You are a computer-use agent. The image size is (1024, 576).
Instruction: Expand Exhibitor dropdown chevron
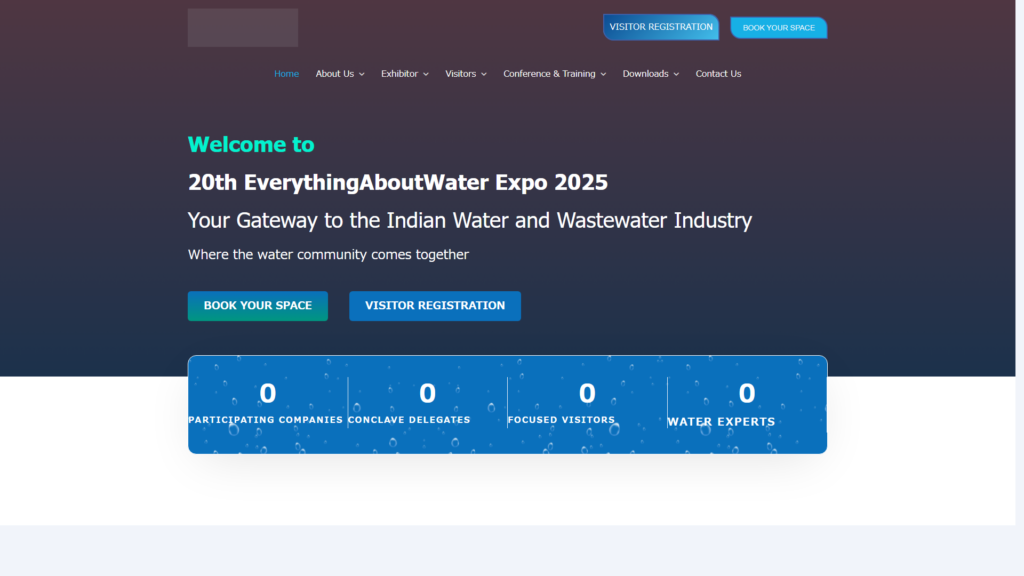pos(426,74)
